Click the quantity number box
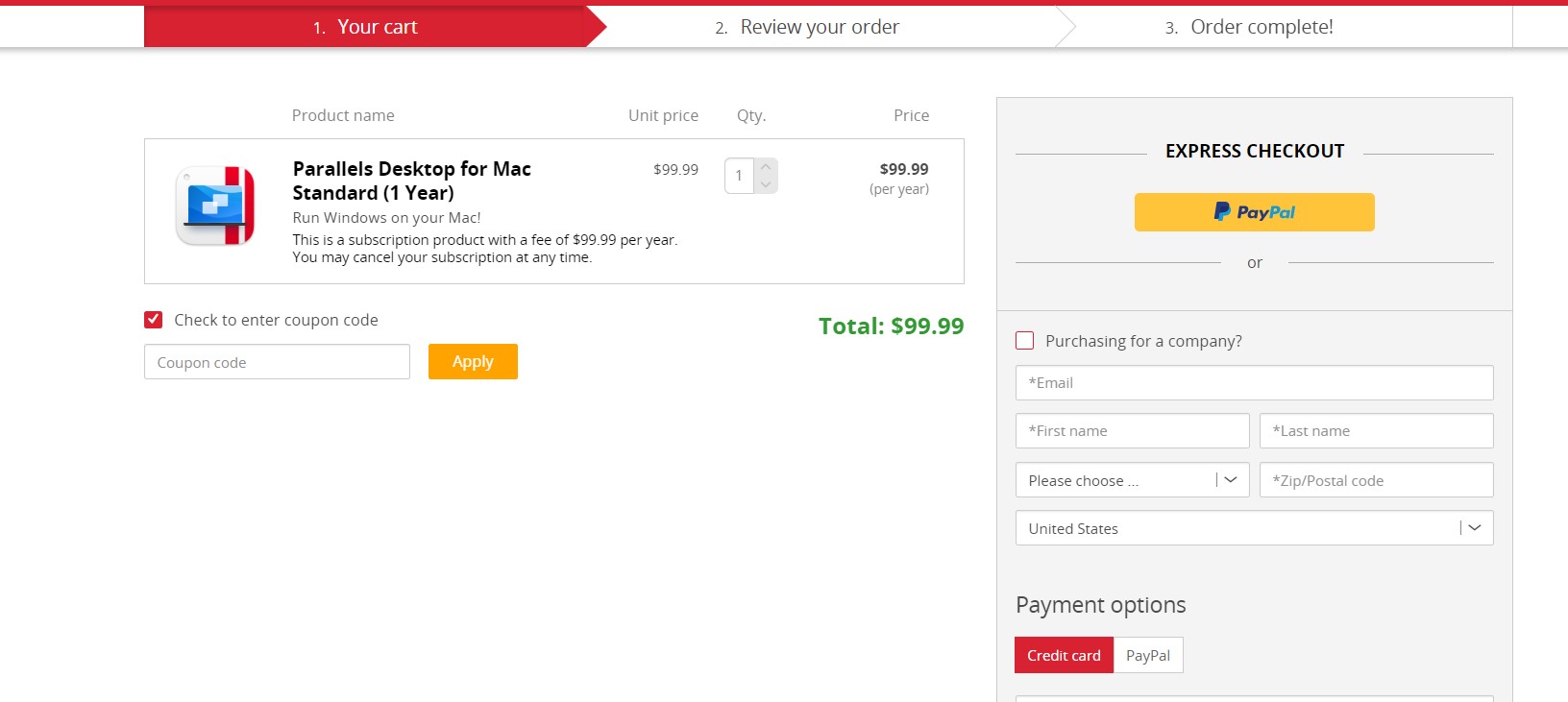 (x=739, y=176)
